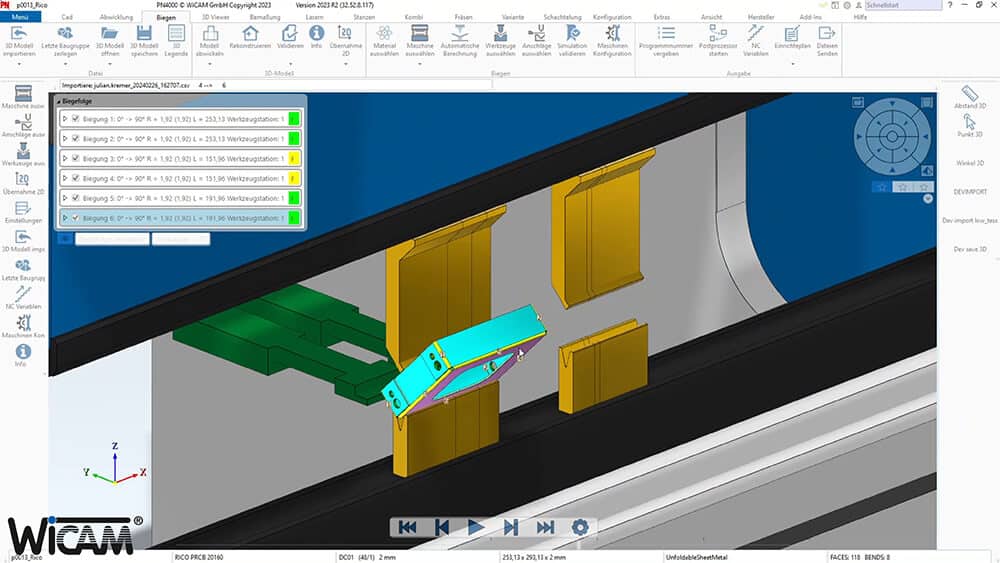Expand the Biegung 5 row arrow
This screenshot has width=1000, height=563.
65,198
